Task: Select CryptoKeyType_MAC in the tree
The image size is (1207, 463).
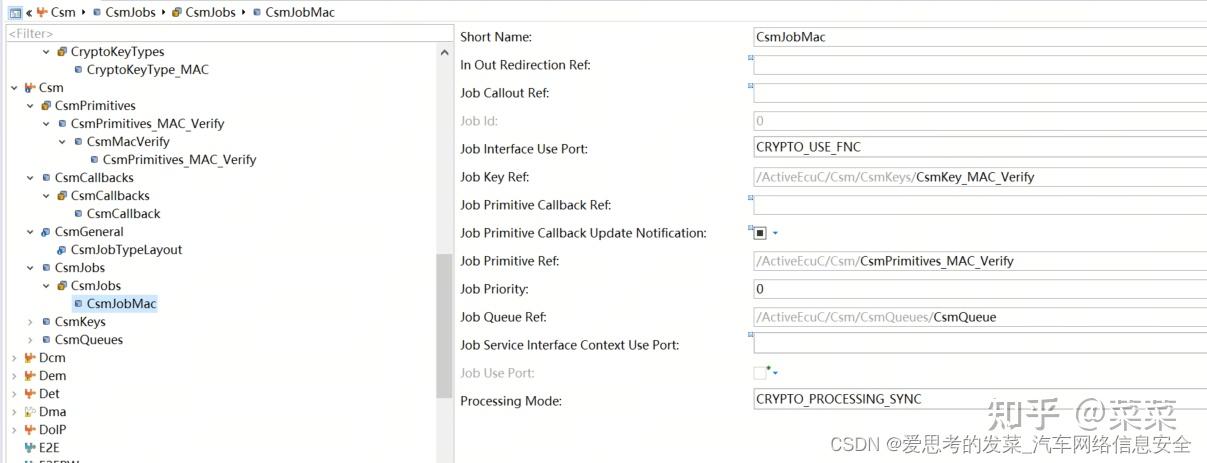Action: (x=147, y=70)
